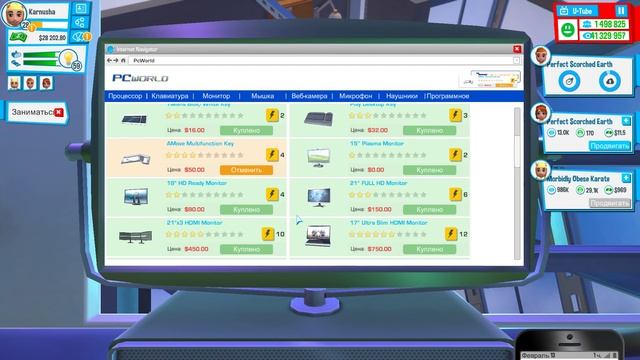The image size is (640, 360).
Task: Open 15" Plasma Monitor product title
Action: [x=376, y=144]
